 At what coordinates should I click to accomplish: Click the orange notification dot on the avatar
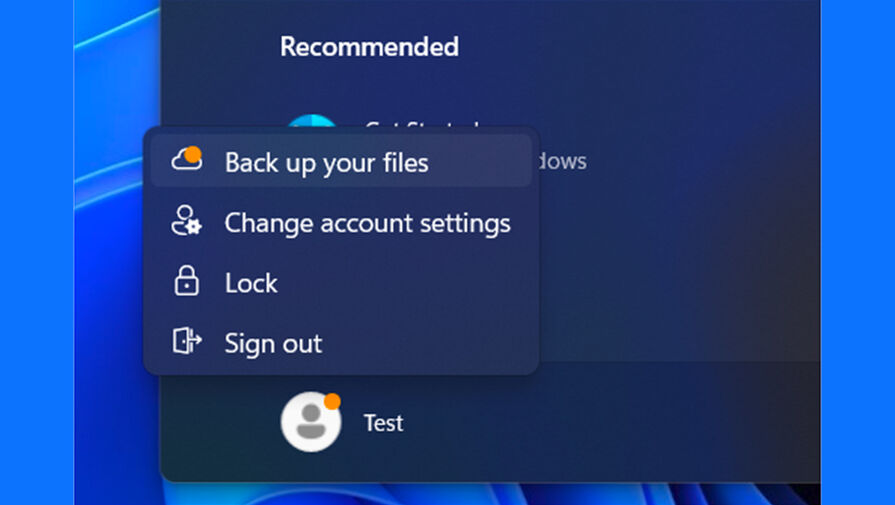pos(332,401)
